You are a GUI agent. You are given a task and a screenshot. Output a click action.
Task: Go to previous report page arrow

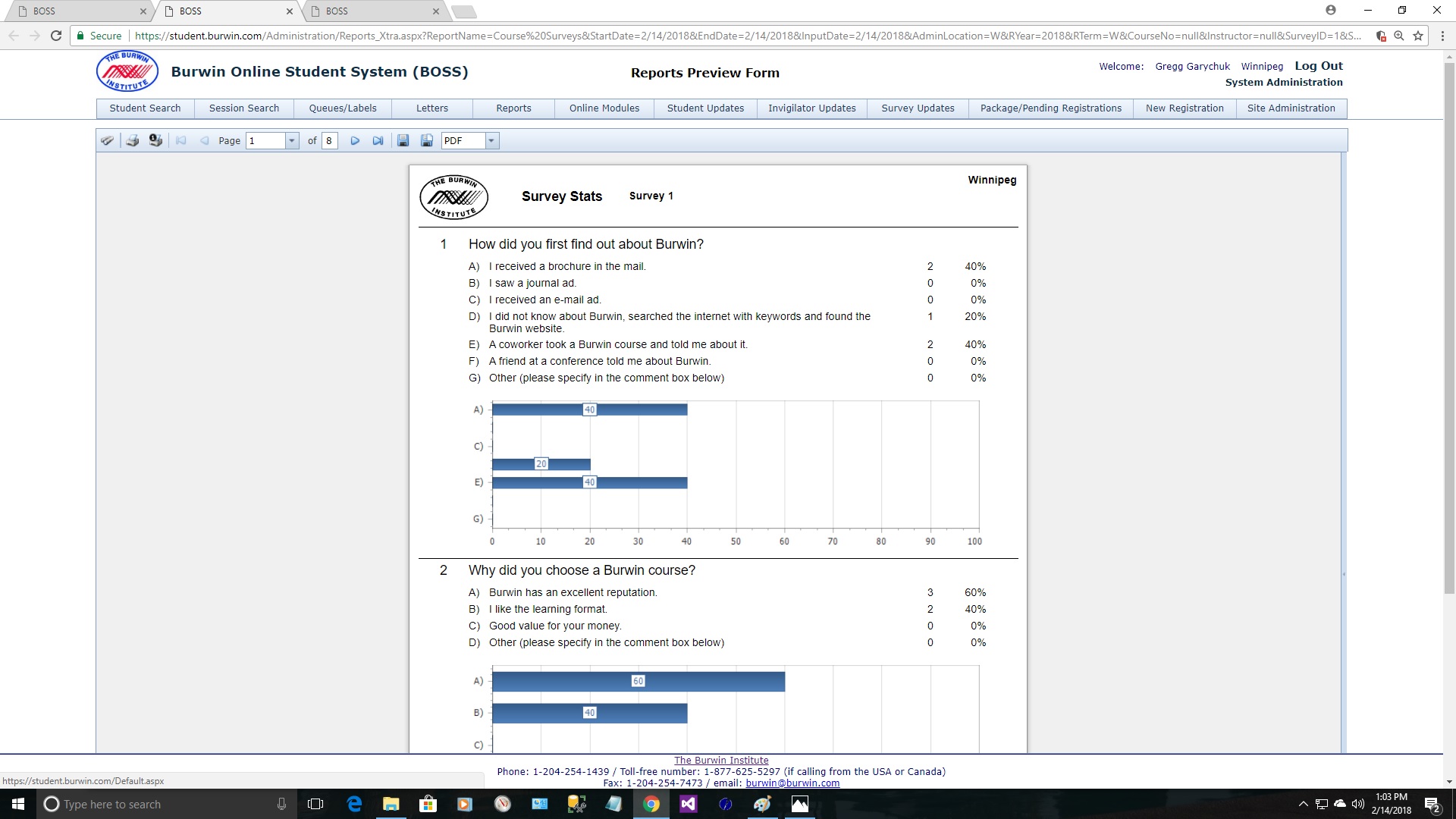coord(204,140)
